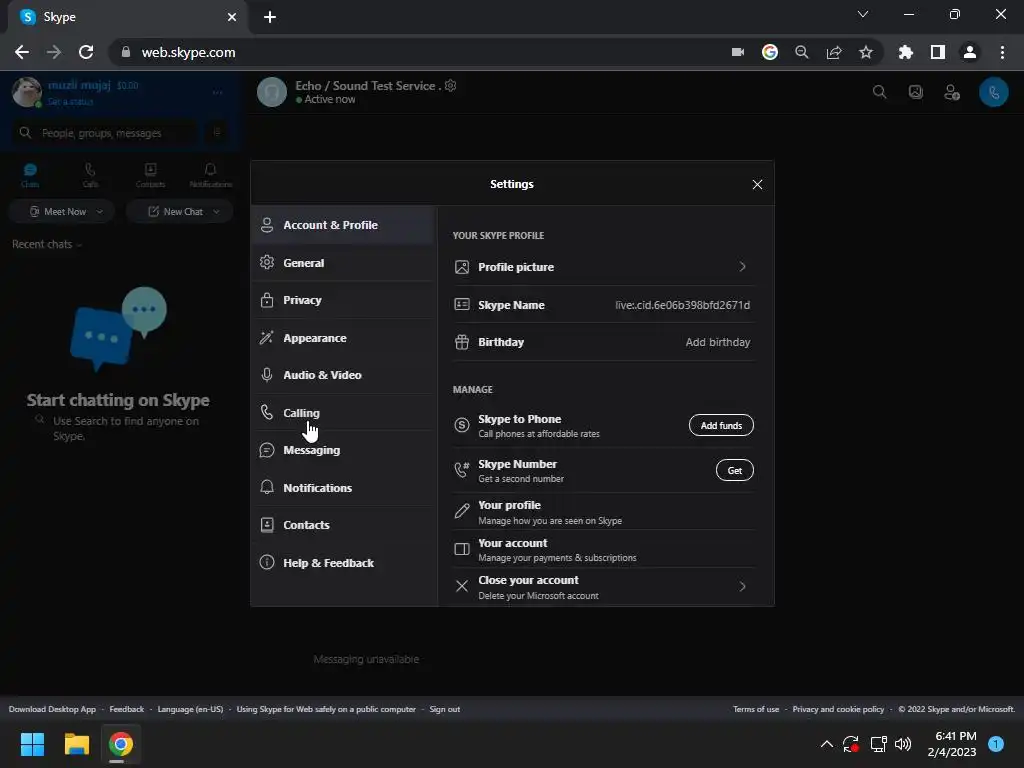Click the X icon beside Close your account
Screen dimensions: 1024x768
click(462, 586)
